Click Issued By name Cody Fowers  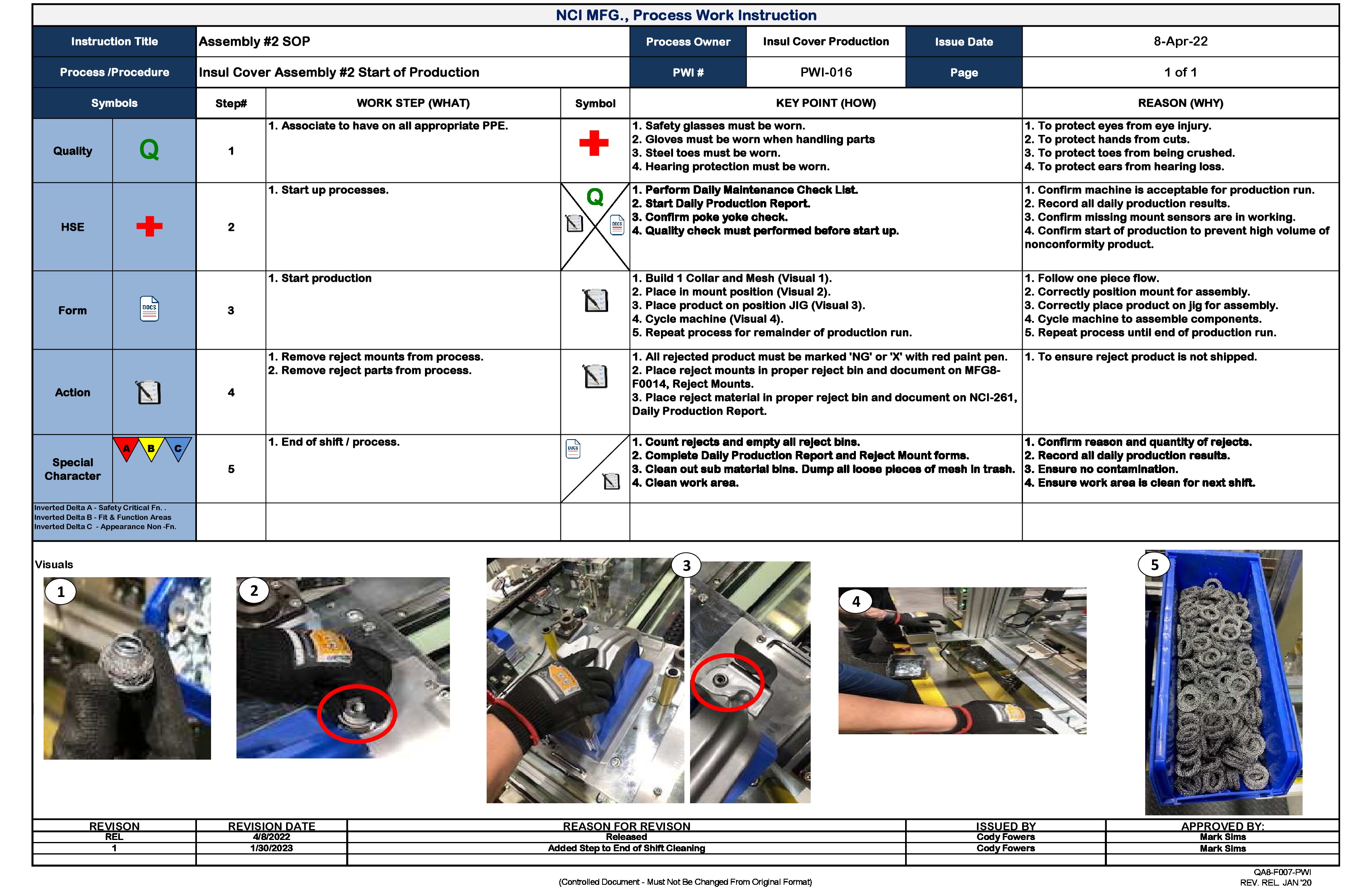[1006, 837]
